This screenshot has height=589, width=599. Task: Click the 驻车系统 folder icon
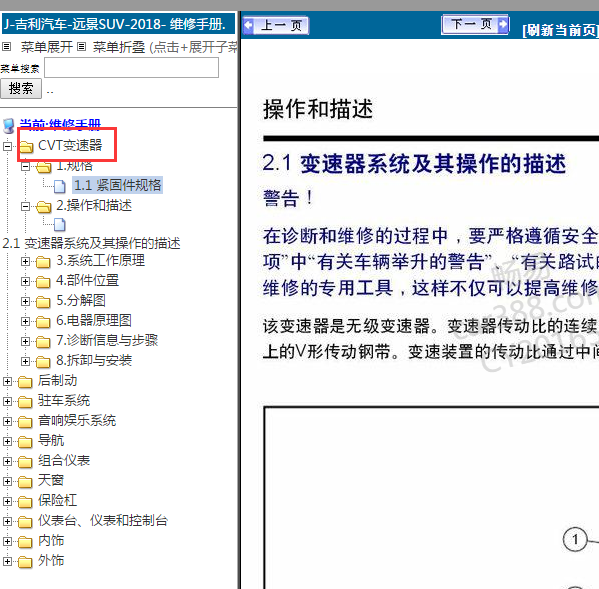click(25, 401)
